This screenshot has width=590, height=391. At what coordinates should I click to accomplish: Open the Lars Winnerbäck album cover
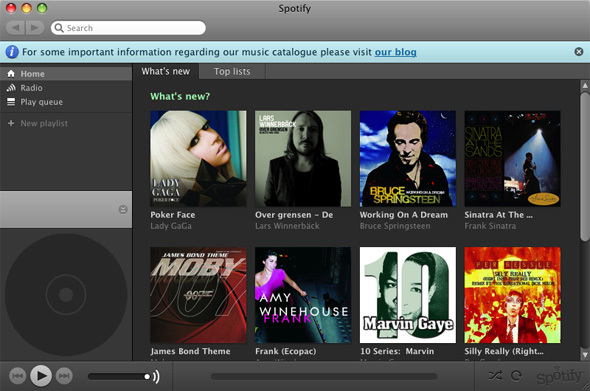[303, 158]
